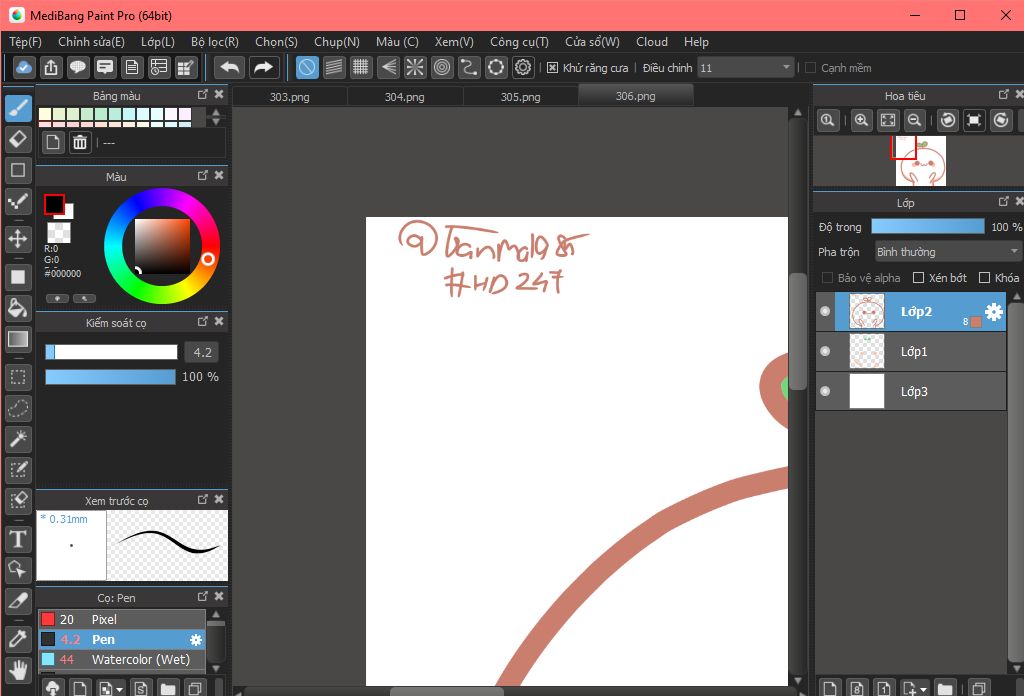Hide the Lớp1 layer
This screenshot has width=1024, height=696.
tap(825, 351)
